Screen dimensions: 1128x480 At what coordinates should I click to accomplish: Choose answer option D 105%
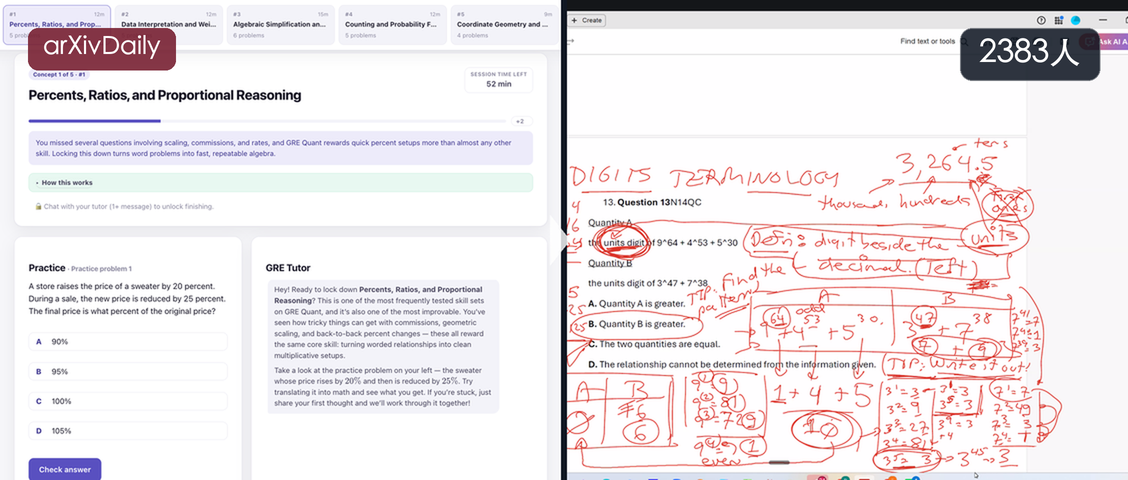[x=128, y=431]
